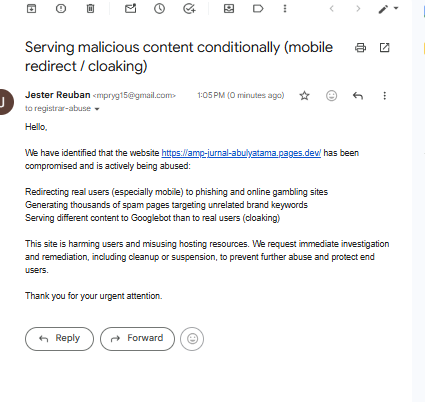This screenshot has height=402, width=425.
Task: Expand recipient details next to registrar-abuse
Action: pyautogui.click(x=97, y=109)
